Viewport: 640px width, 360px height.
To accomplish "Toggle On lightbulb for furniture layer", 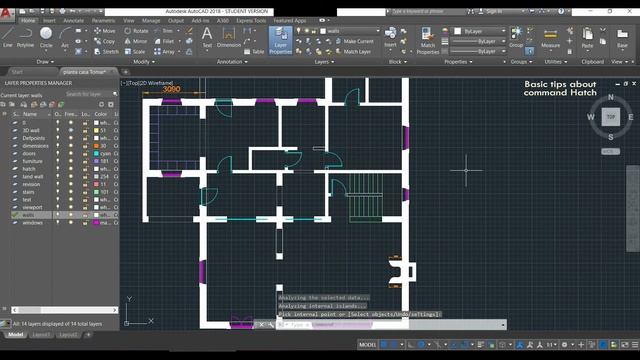I will point(58,161).
